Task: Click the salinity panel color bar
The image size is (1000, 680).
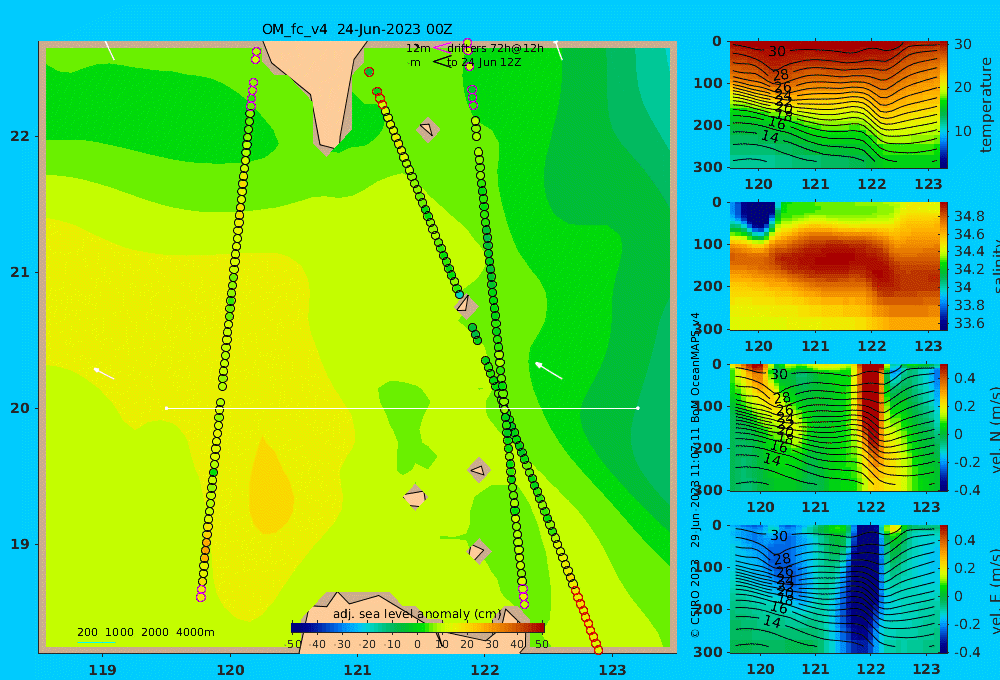Action: [943, 266]
